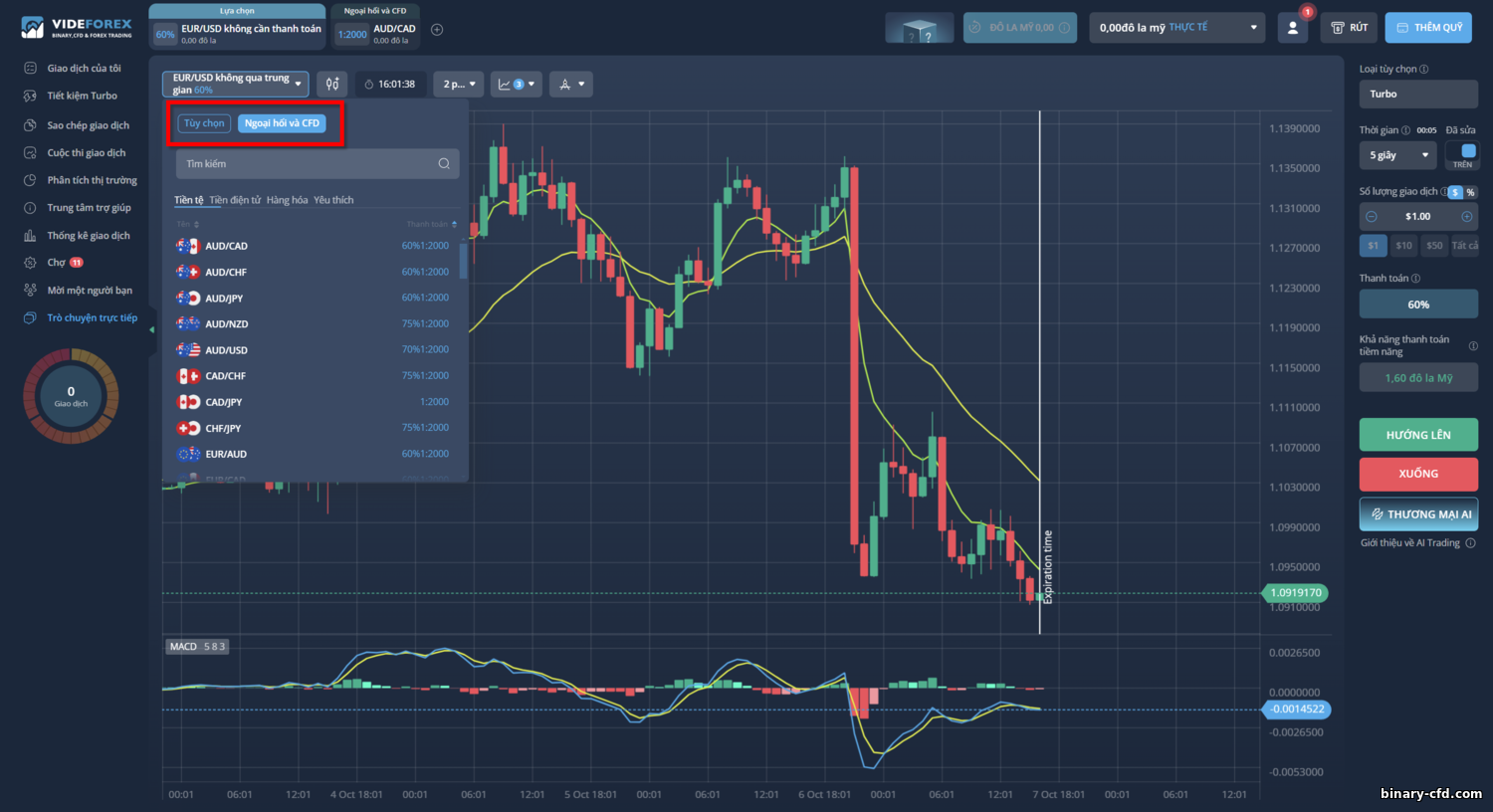Open the candlestick chart type icon
1493x812 pixels.
point(332,84)
